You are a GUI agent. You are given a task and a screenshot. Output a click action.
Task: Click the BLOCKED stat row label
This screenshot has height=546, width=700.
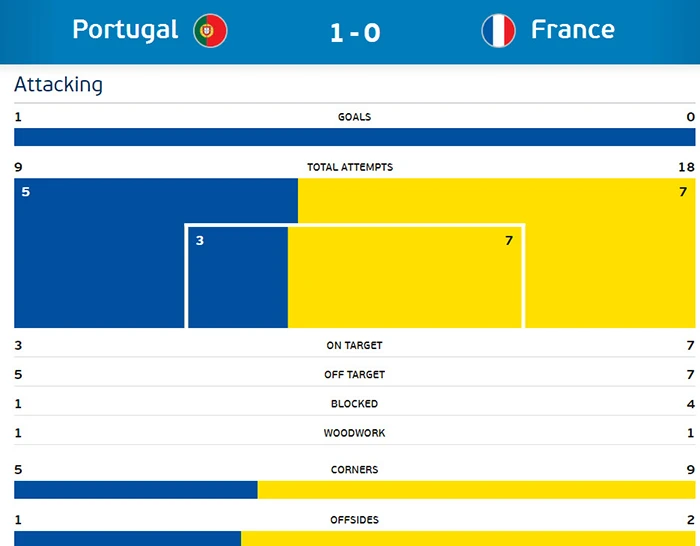354,404
